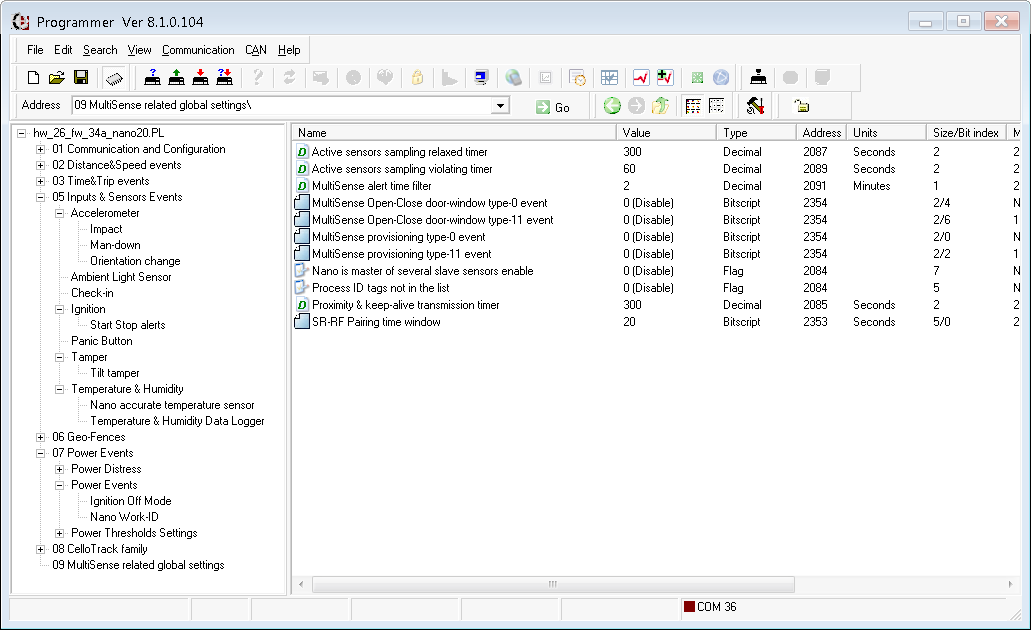Expand 01 Communication and Configuration node
The height and width of the screenshot is (630, 1031).
41,149
